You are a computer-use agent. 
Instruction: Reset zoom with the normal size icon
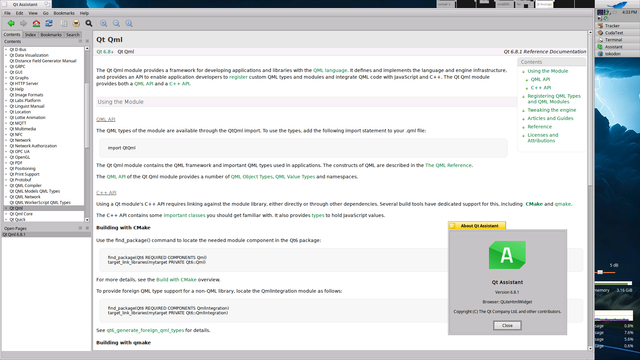[129, 23]
